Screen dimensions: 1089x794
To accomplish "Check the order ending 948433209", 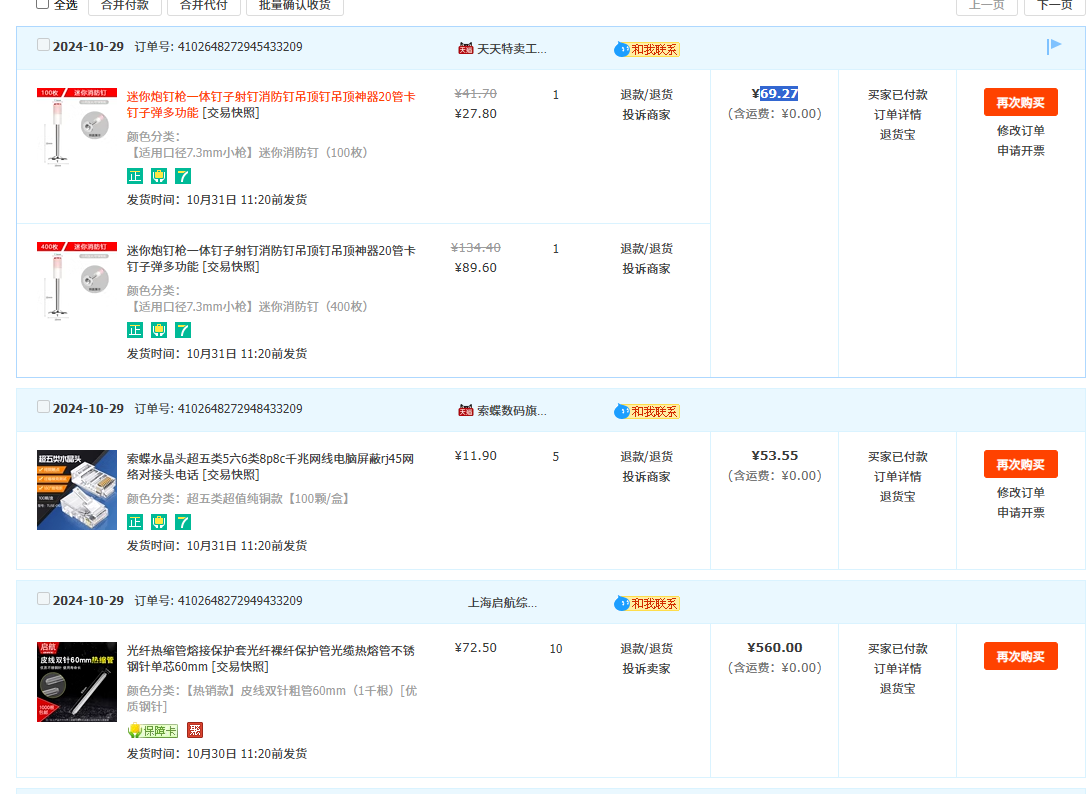I will [43, 407].
